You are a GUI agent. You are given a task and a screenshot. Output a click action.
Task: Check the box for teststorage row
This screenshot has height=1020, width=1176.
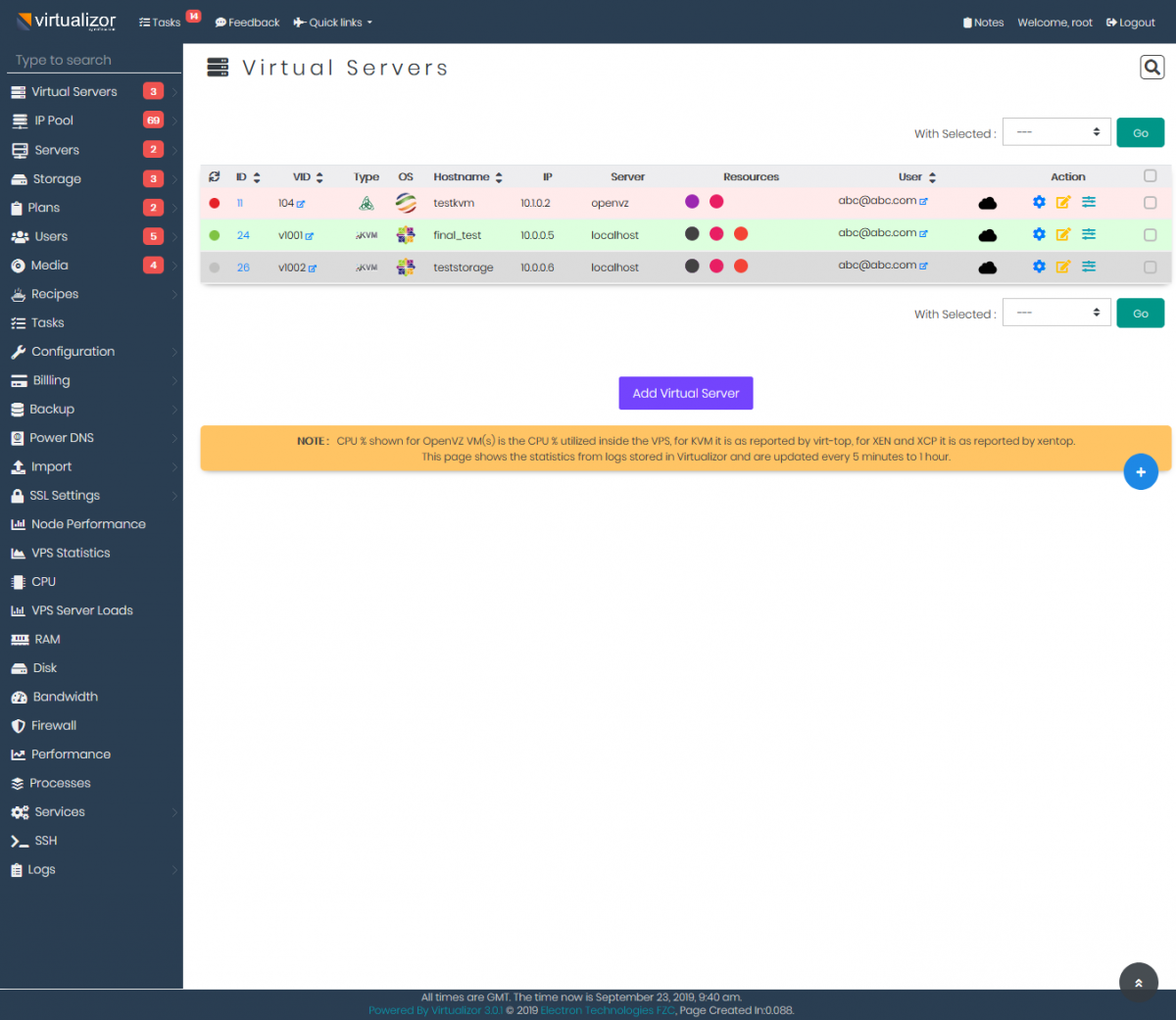pyautogui.click(x=1149, y=266)
